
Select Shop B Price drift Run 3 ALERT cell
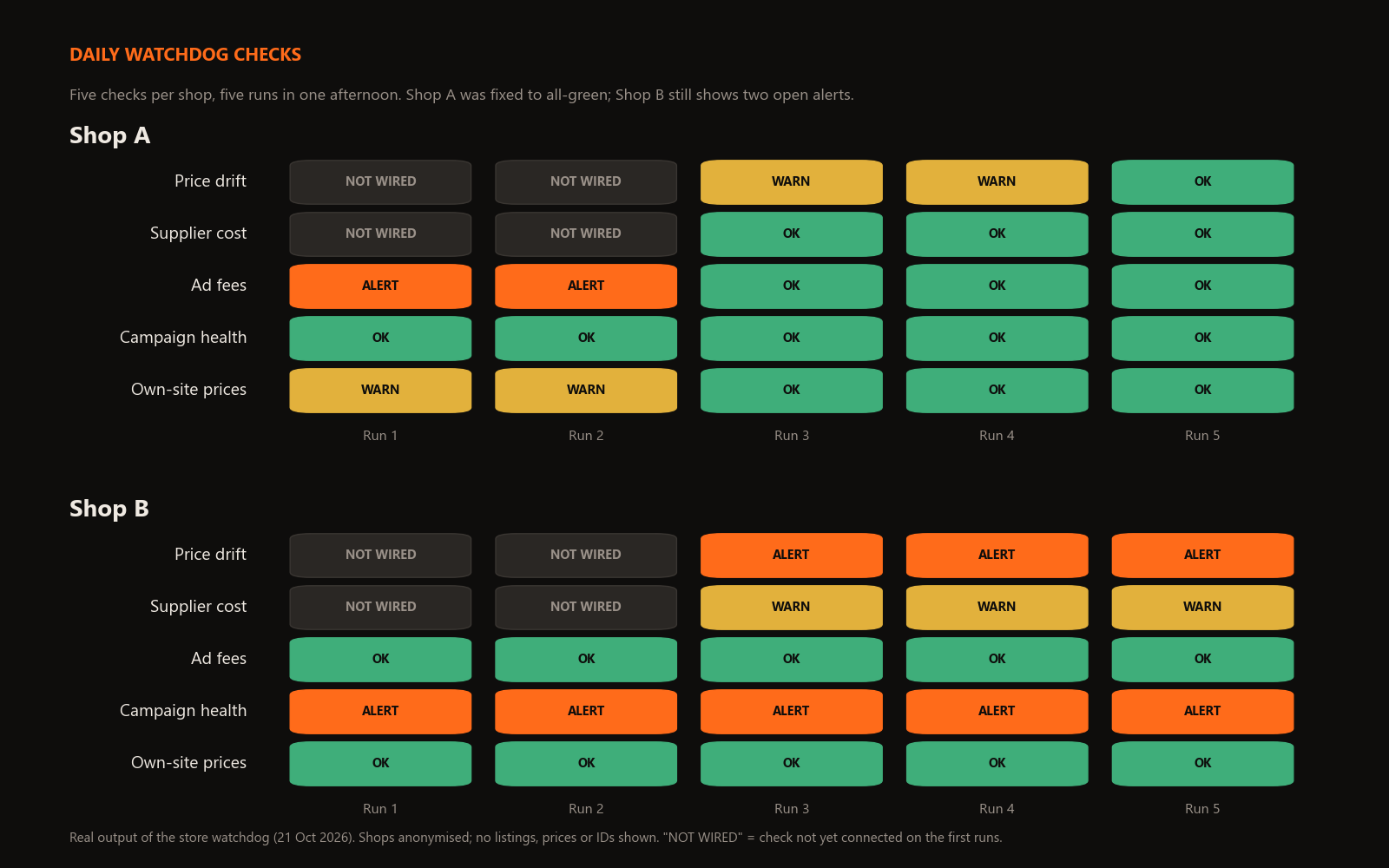792,556
